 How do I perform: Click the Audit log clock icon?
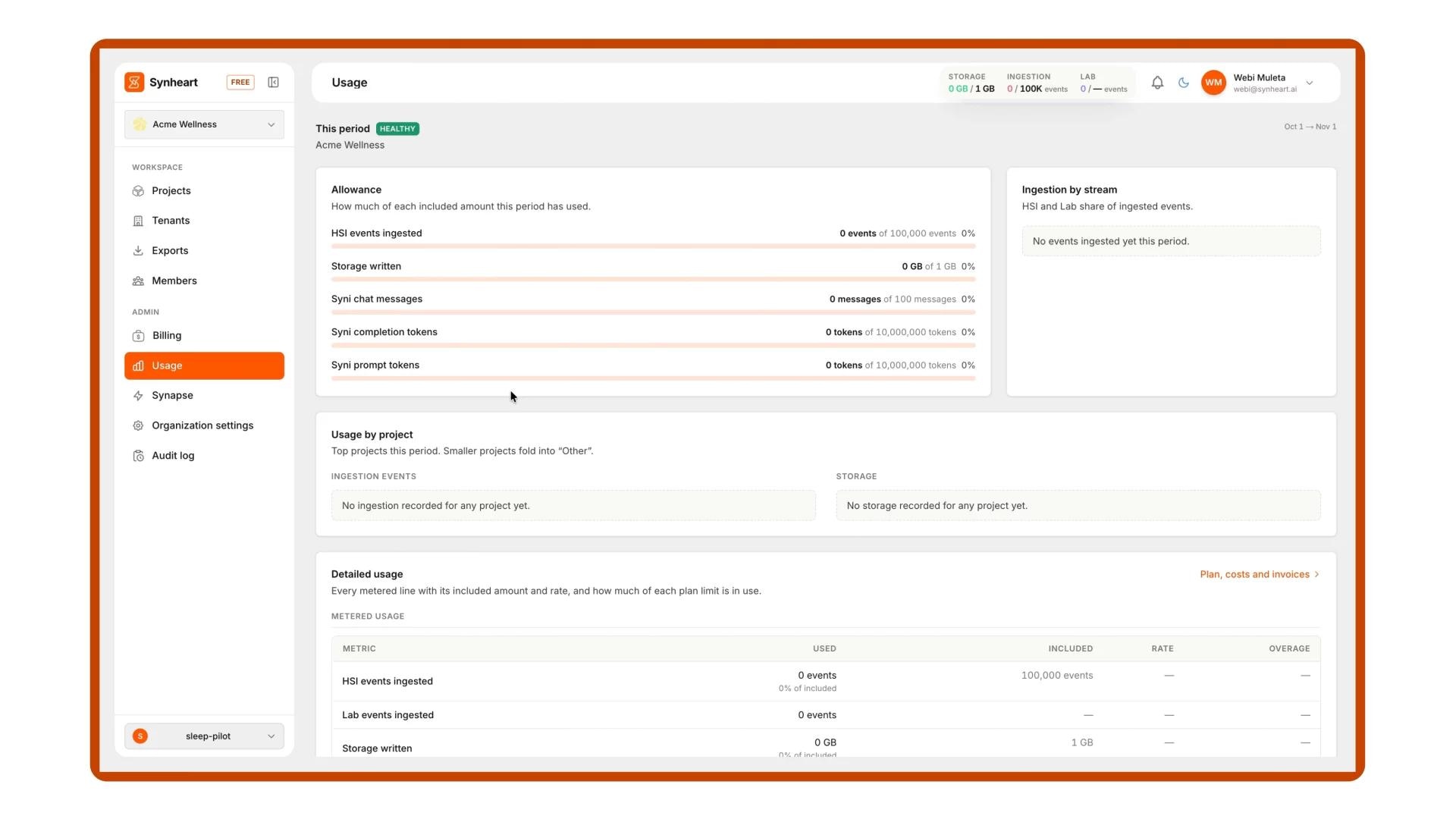coord(138,456)
